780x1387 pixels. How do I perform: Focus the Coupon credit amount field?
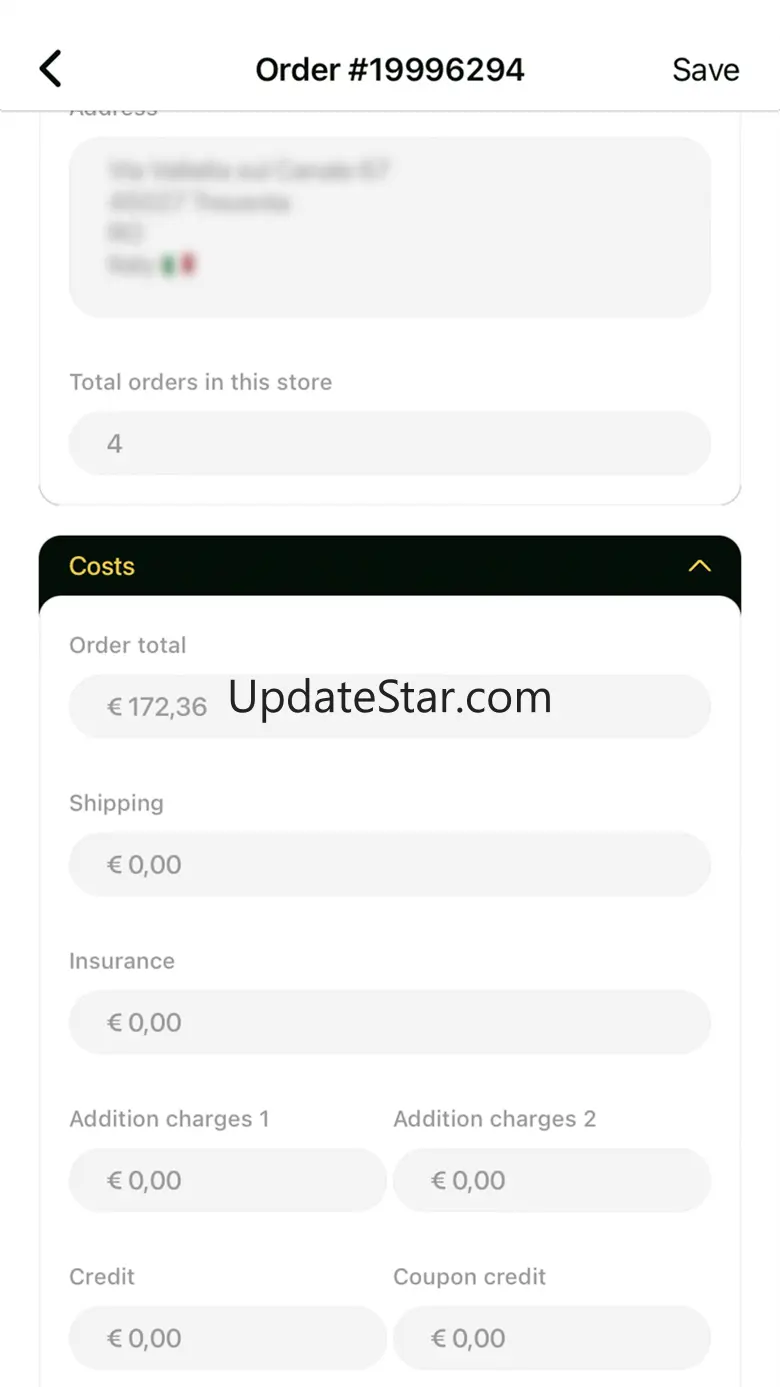point(552,1338)
